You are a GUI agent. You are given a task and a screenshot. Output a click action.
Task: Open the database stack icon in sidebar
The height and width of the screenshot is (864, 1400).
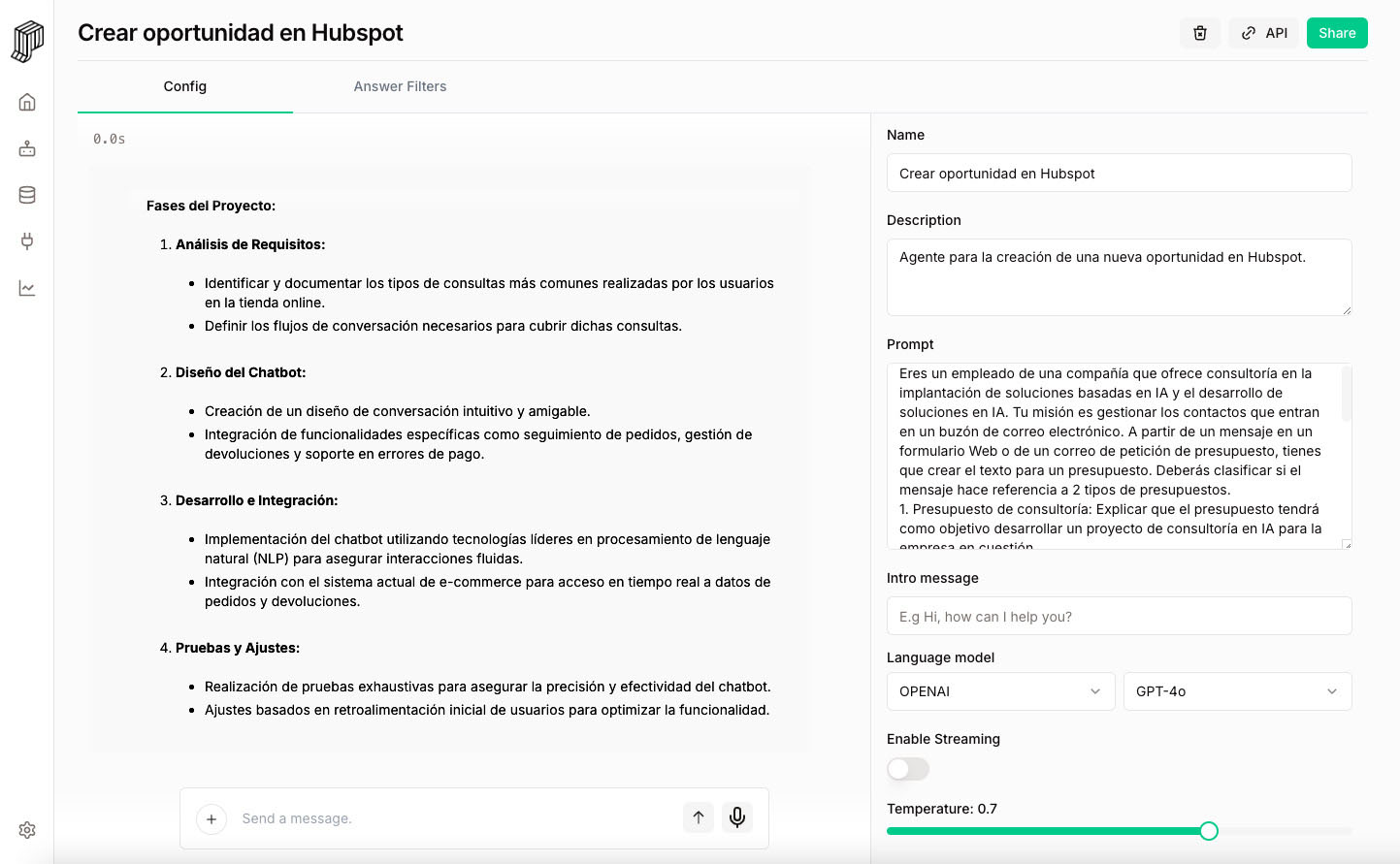pyautogui.click(x=27, y=195)
